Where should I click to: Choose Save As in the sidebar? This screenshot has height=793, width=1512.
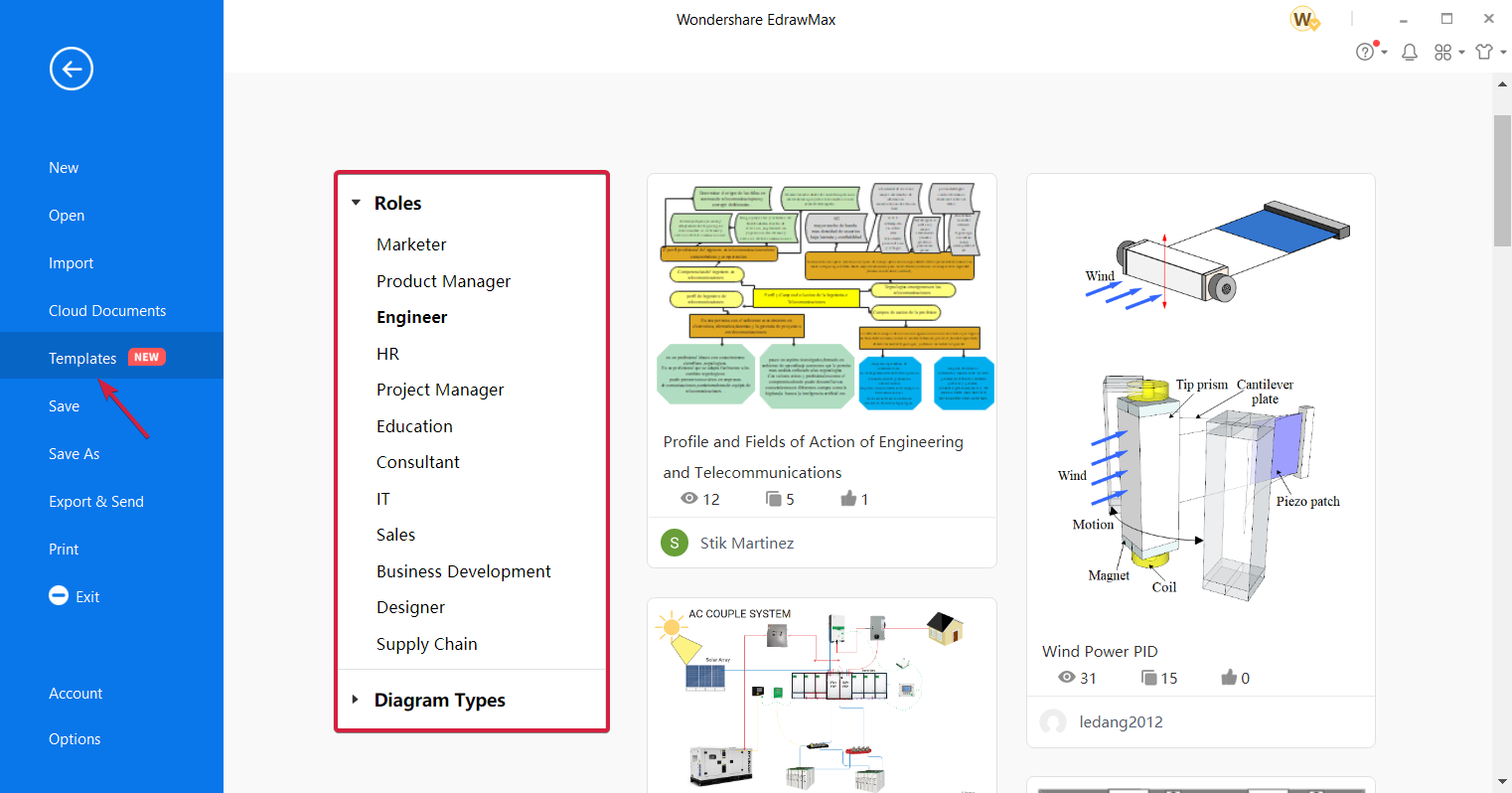(75, 453)
